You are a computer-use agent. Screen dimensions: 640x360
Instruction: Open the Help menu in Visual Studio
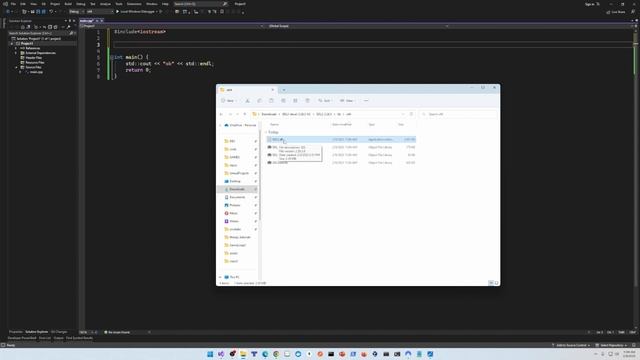165,4
